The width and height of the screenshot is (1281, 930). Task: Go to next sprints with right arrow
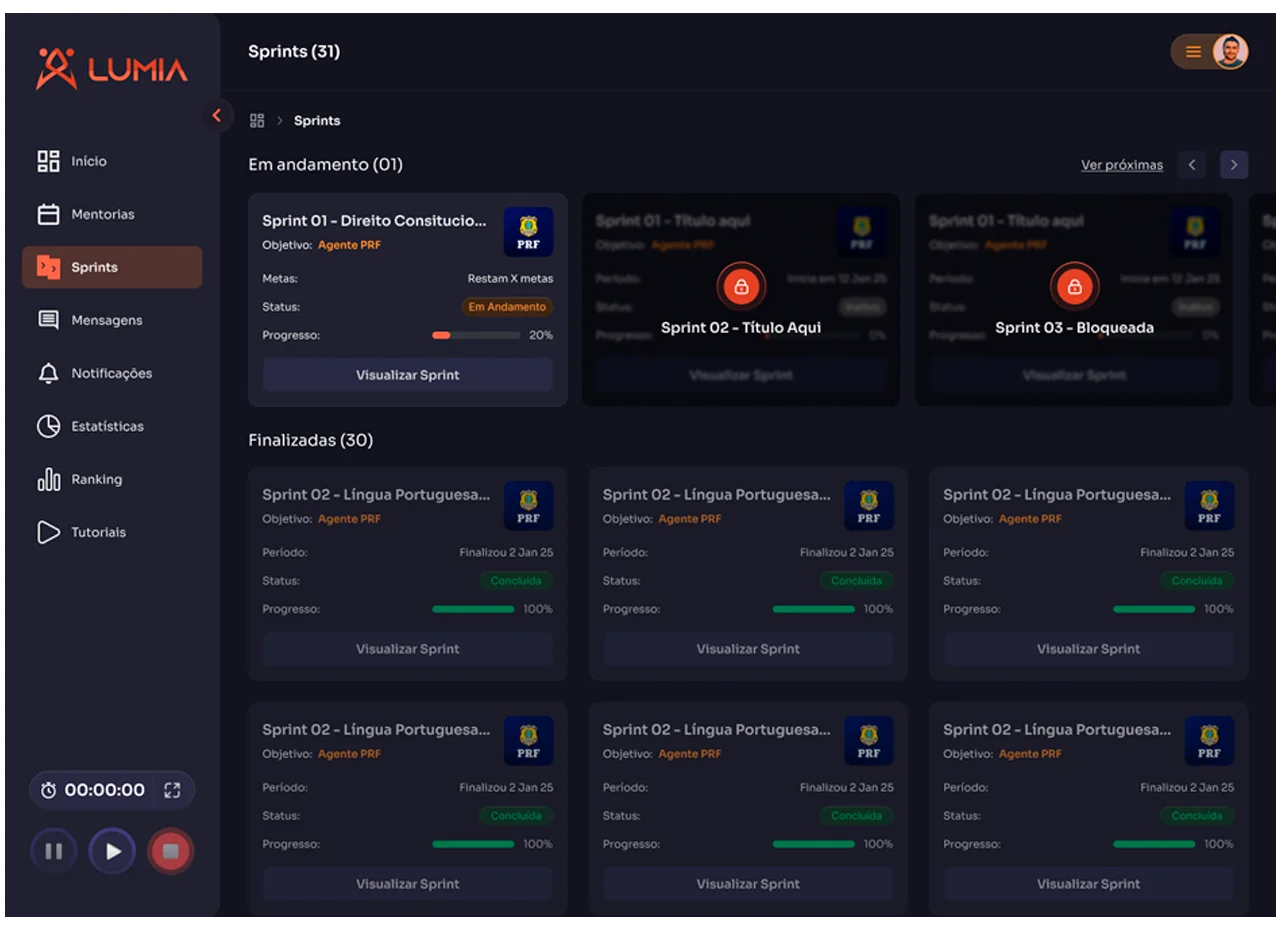(x=1234, y=165)
